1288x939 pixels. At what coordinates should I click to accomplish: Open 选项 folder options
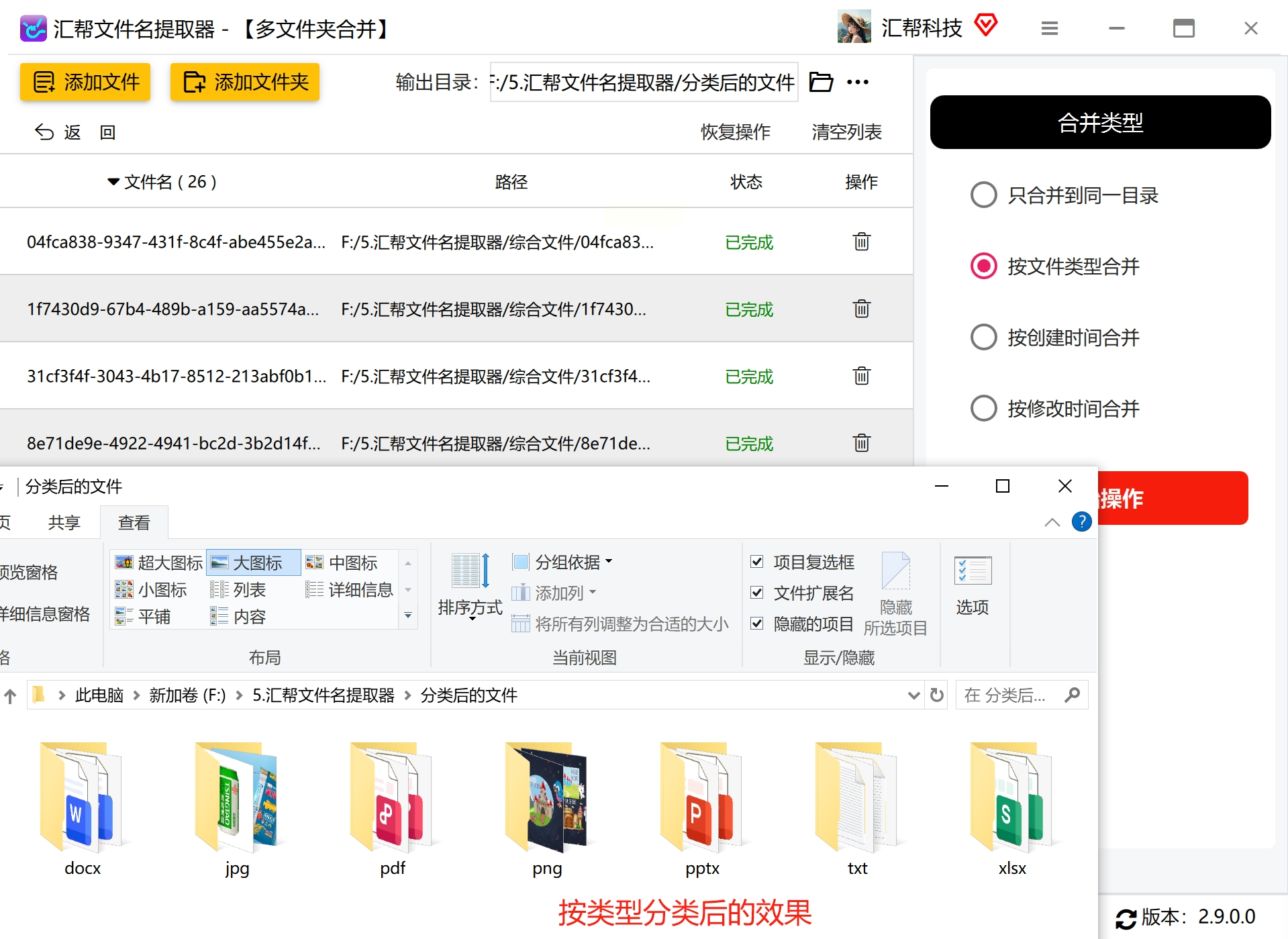[973, 585]
